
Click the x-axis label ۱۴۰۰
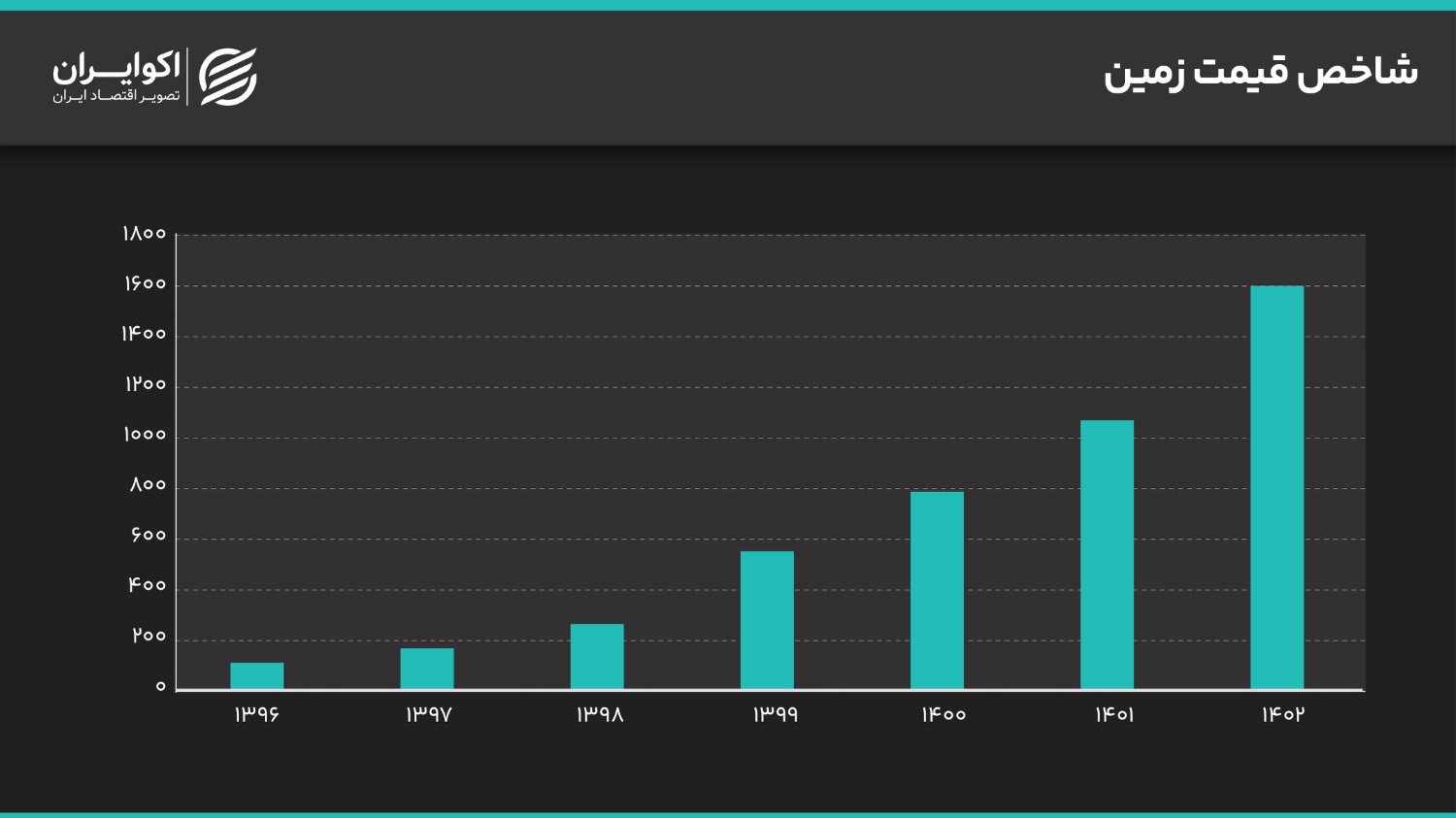click(943, 714)
